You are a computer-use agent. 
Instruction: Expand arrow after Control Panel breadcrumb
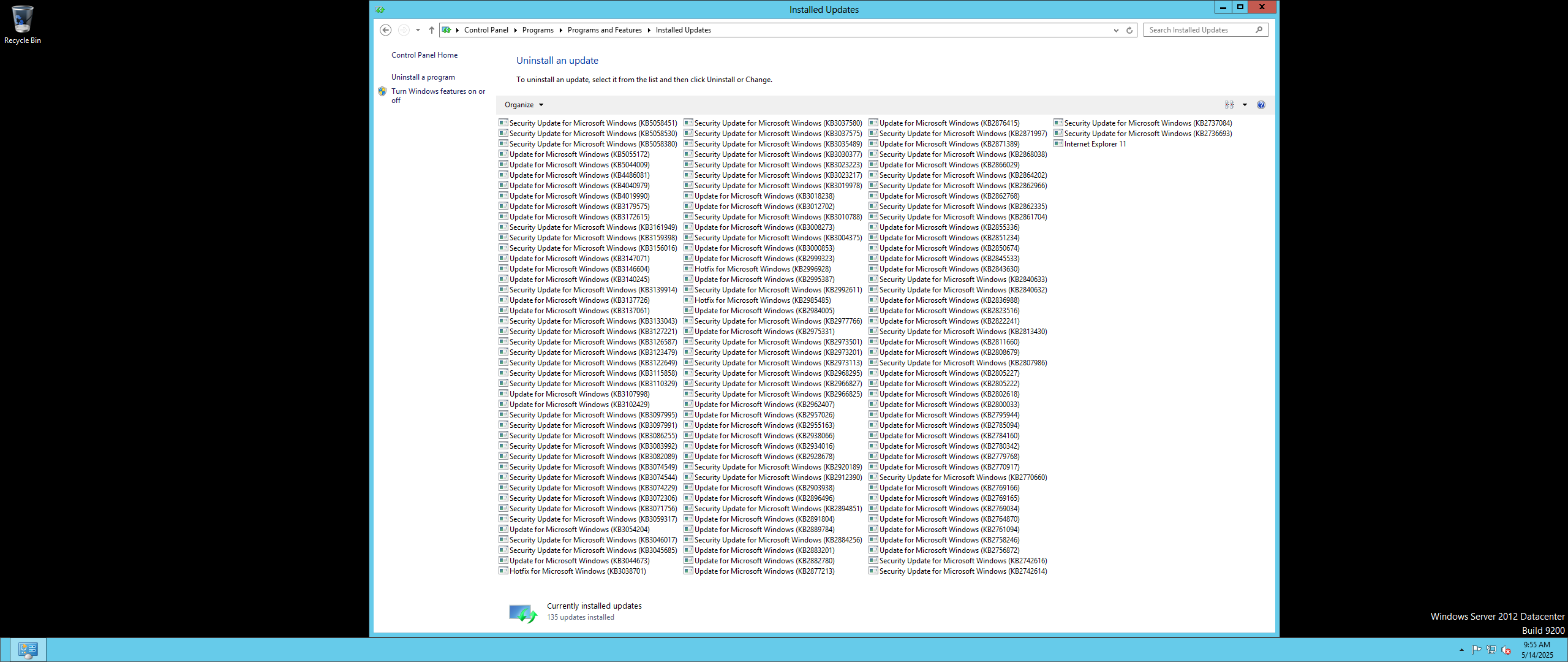(x=515, y=30)
